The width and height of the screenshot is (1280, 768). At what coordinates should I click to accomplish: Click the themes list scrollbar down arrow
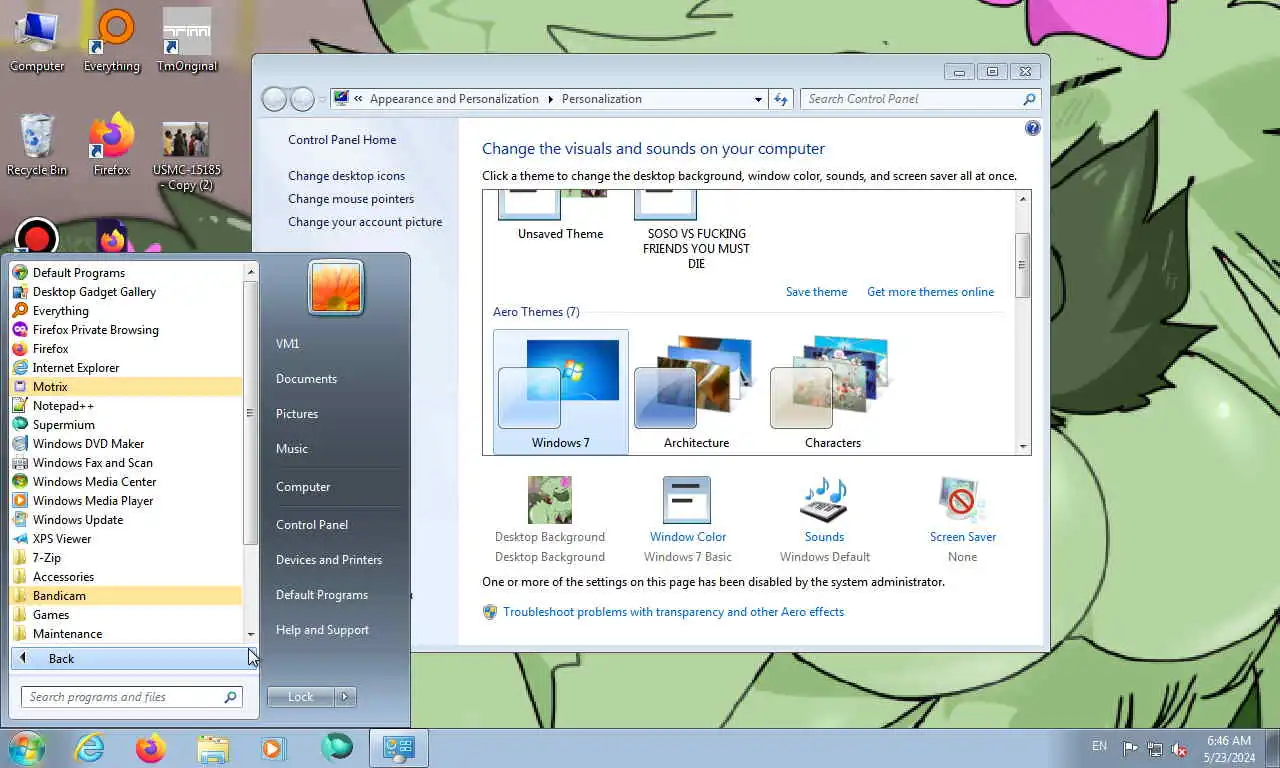[1022, 446]
